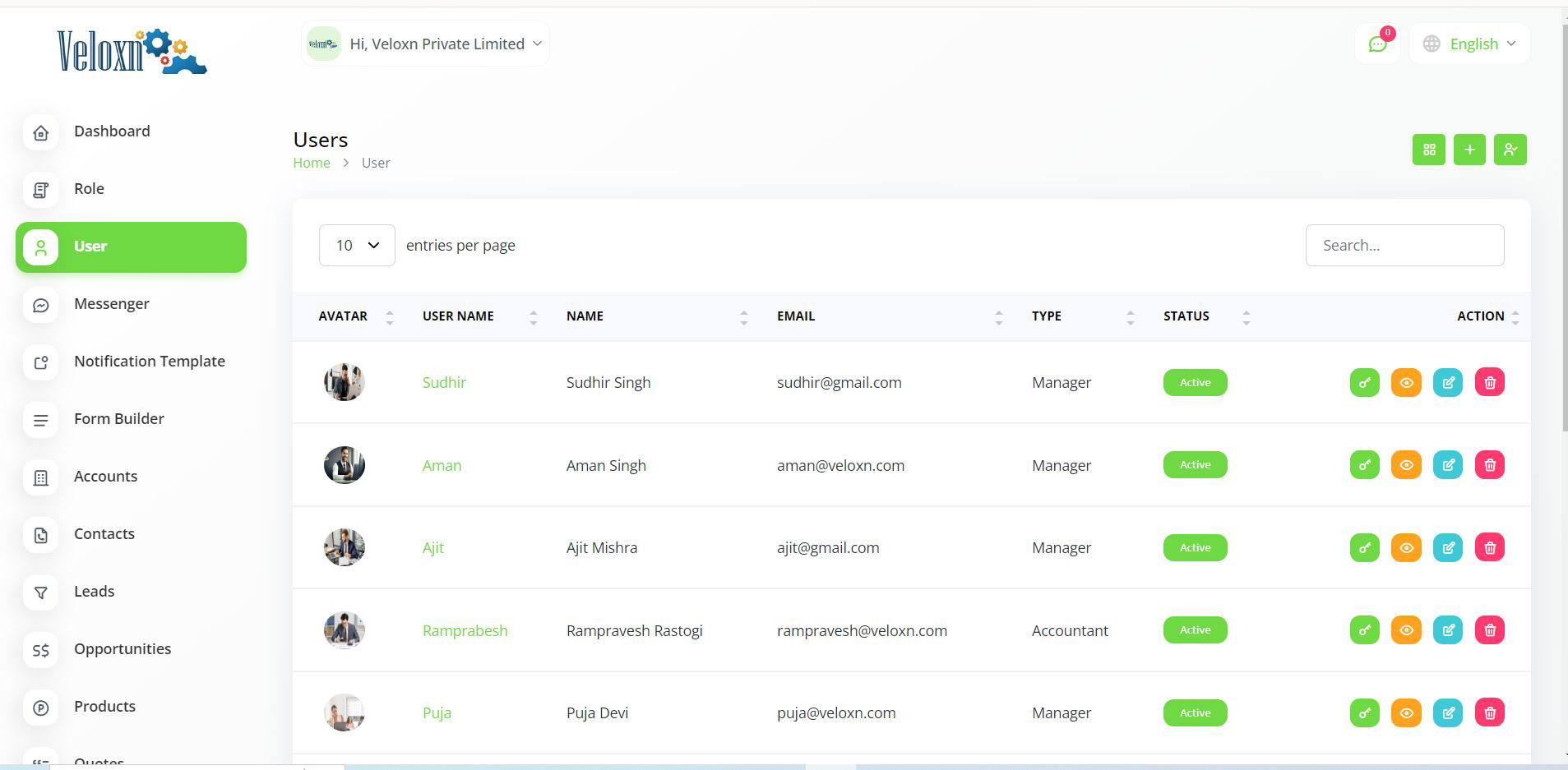Open the user log icon button

coord(1510,150)
